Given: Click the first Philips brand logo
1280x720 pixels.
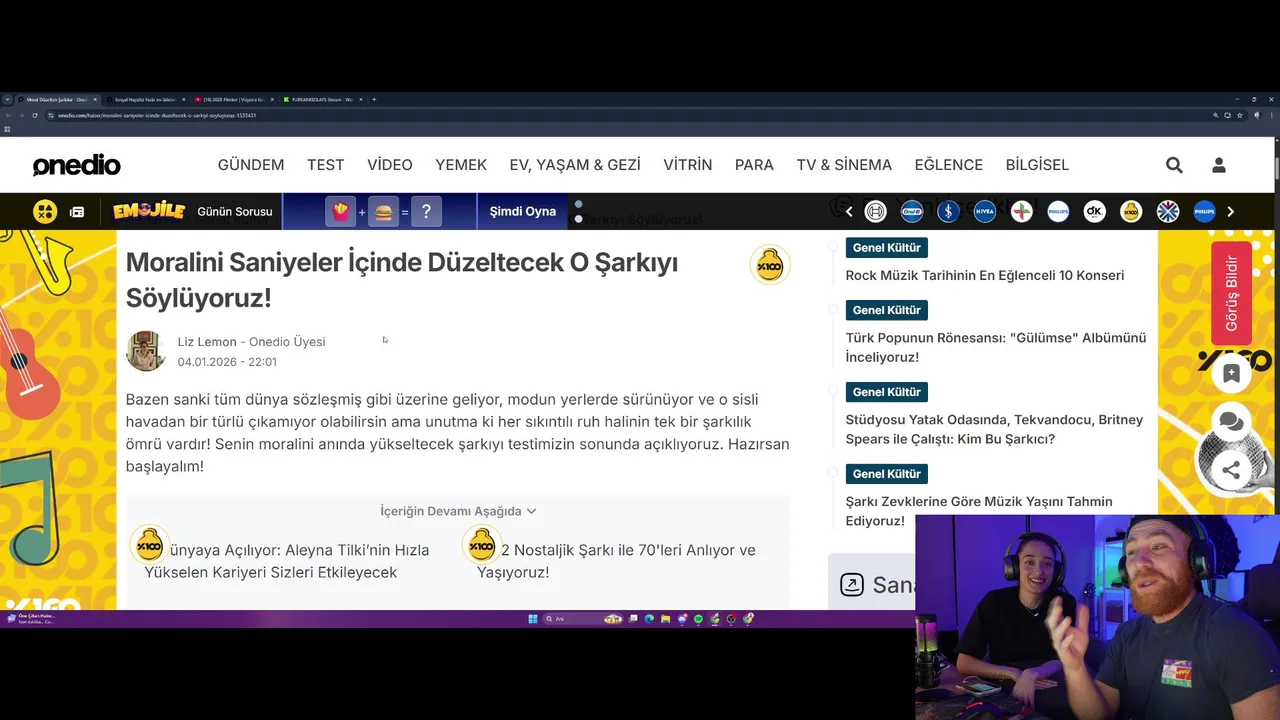Looking at the screenshot, I should (1058, 211).
